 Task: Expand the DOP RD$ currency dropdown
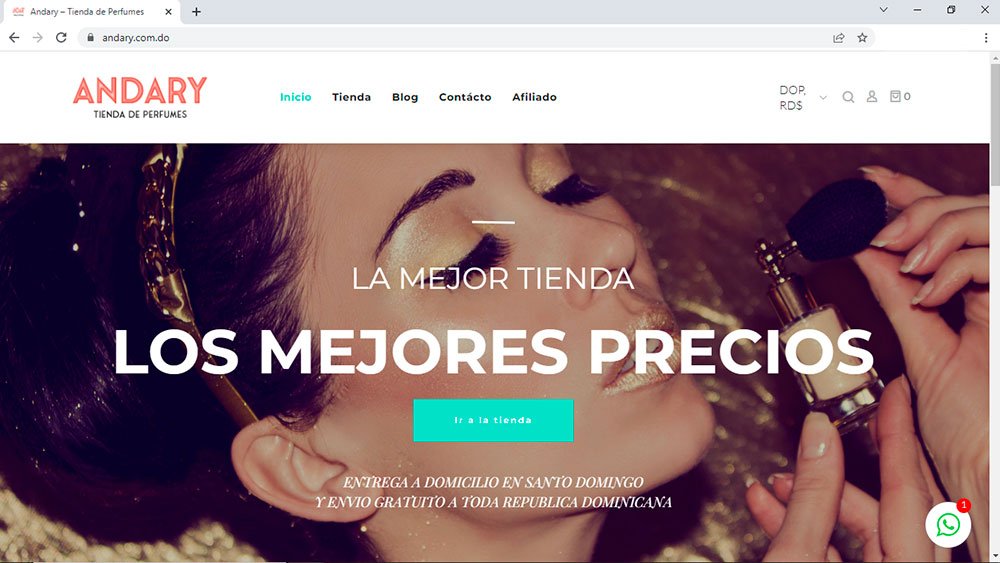(804, 98)
